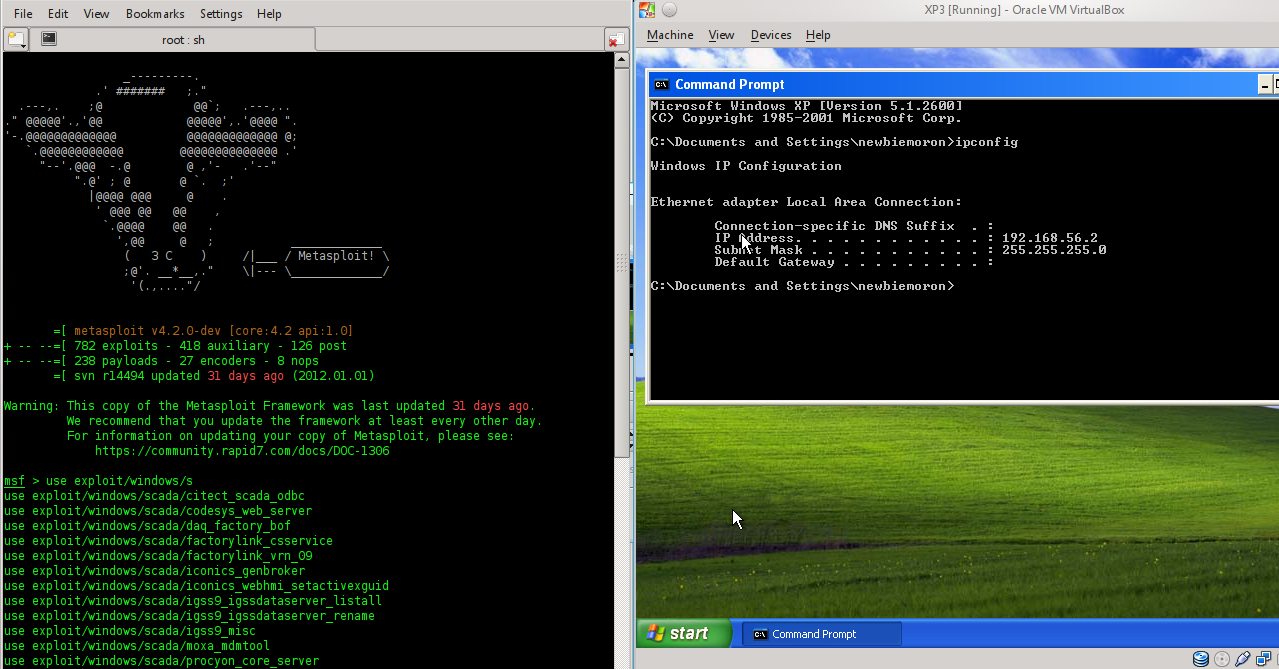Click 'procyon_core_server' exploit line
This screenshot has width=1279, height=669.
tap(161, 661)
